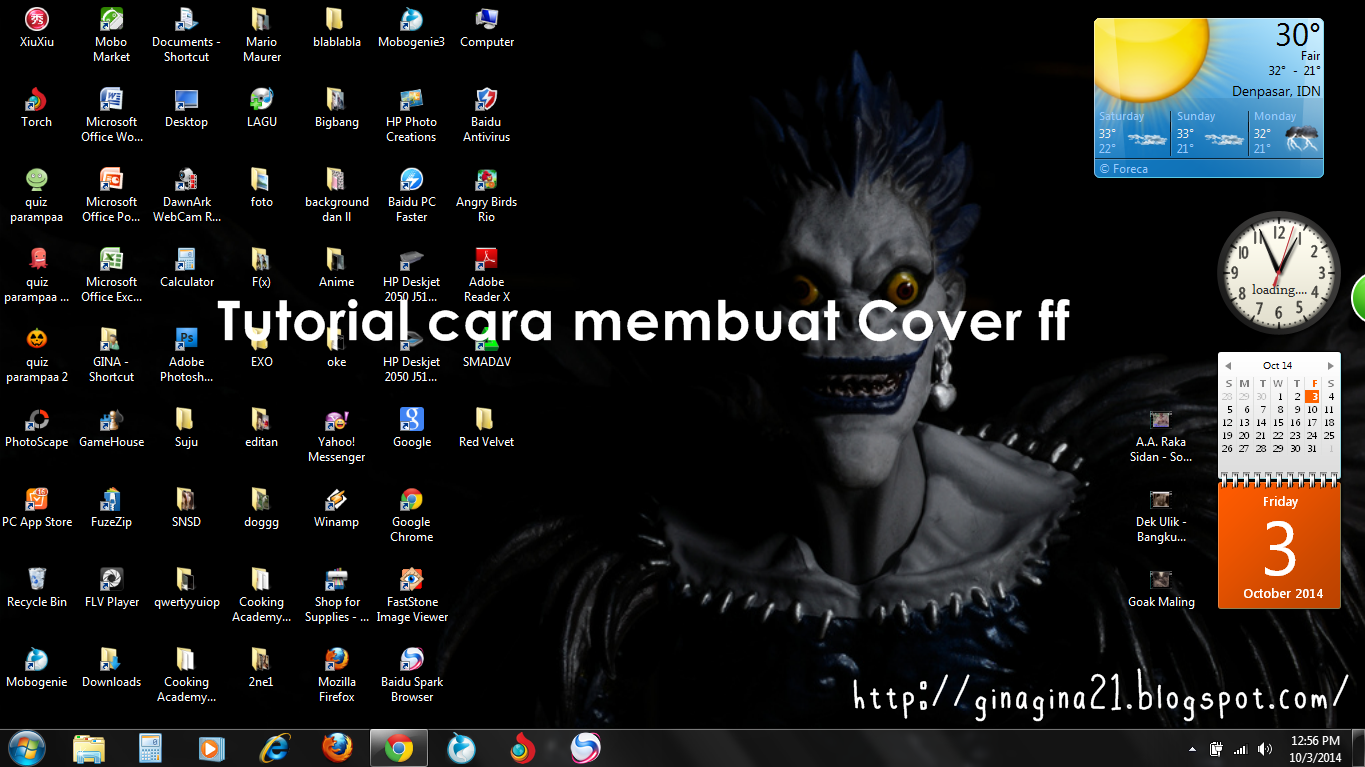Select the Calculator desktop shortcut
The width and height of the screenshot is (1365, 767).
click(186, 267)
